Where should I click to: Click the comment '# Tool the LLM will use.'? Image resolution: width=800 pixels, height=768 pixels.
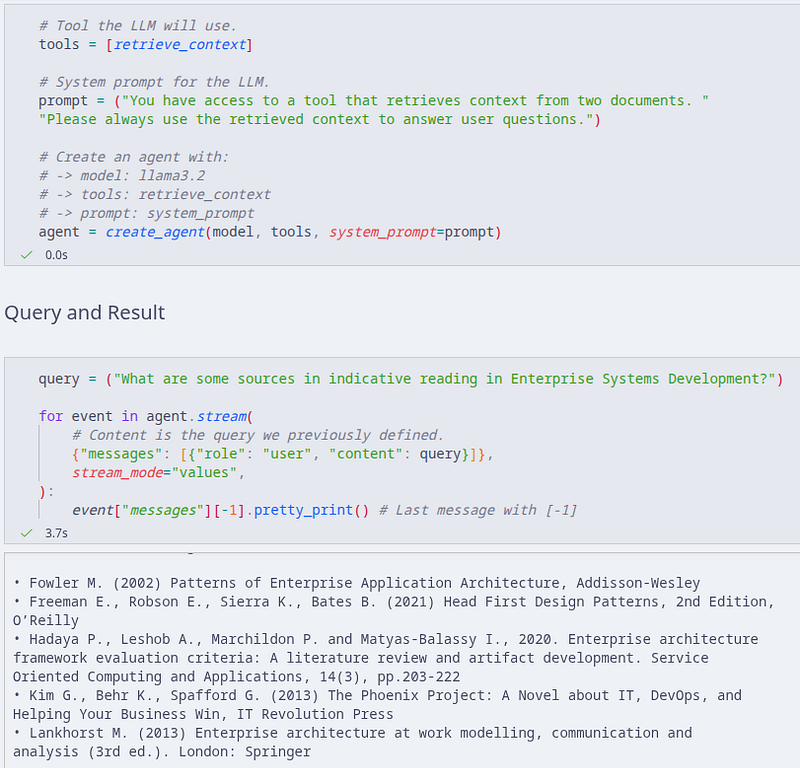(138, 26)
